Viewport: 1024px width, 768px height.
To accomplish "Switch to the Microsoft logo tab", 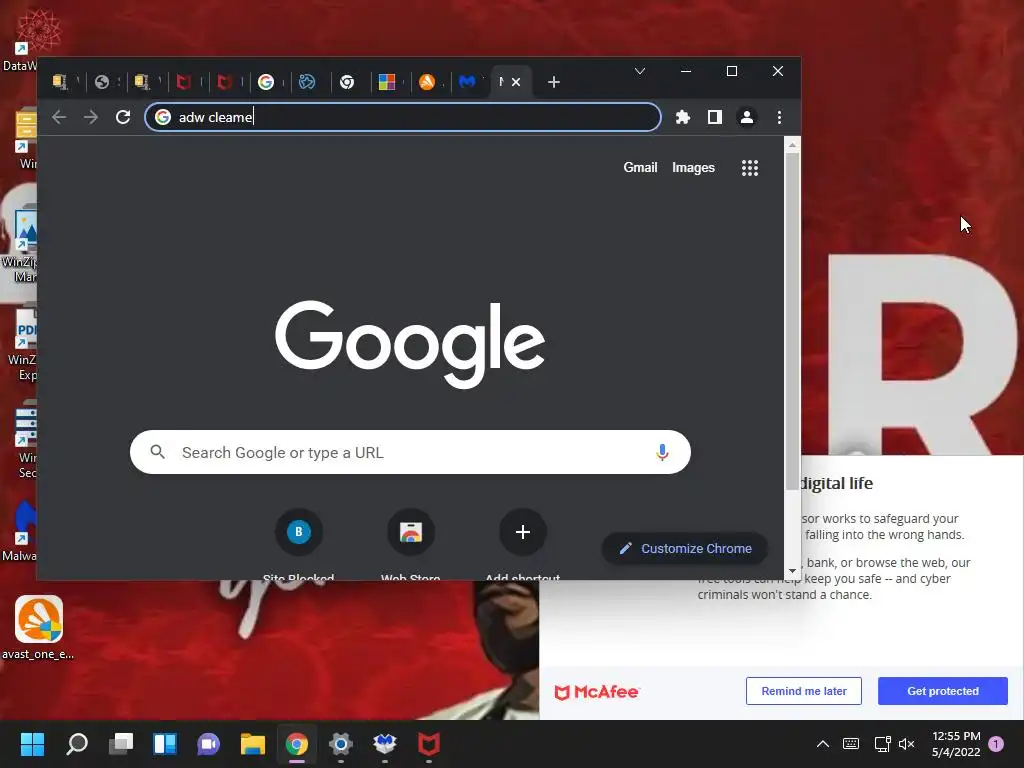I will [387, 82].
